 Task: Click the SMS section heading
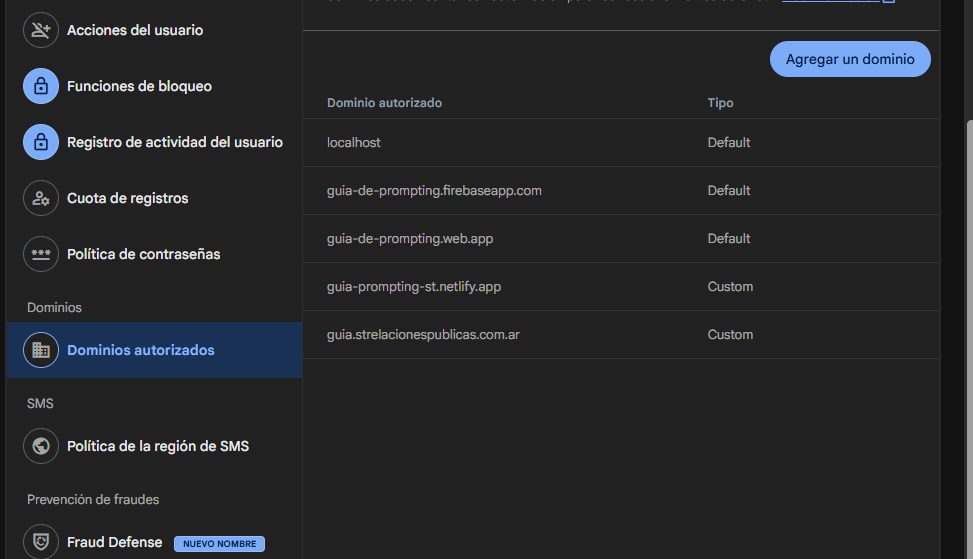(x=40, y=403)
